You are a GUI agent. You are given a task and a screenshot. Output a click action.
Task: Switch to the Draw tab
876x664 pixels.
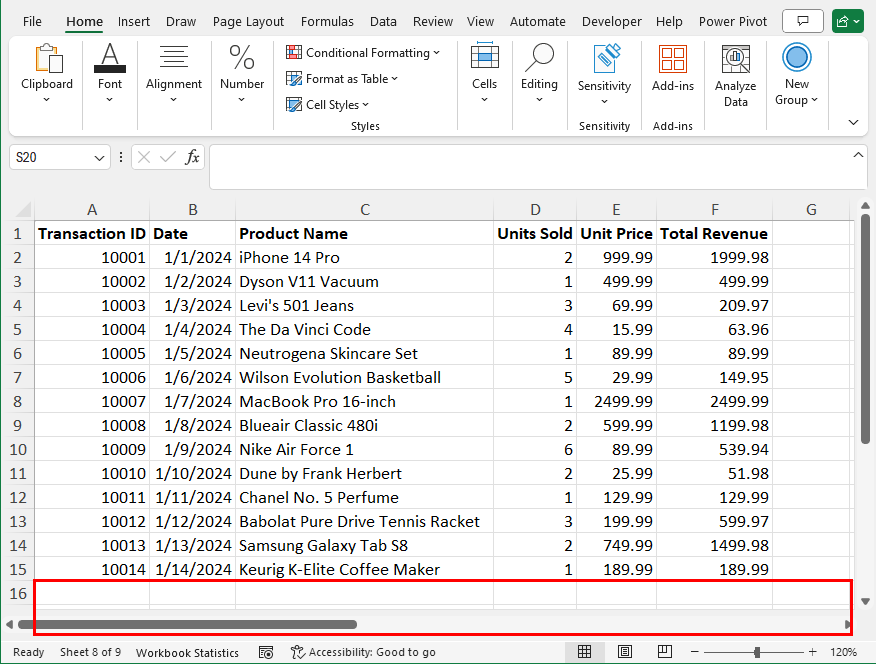(x=181, y=21)
